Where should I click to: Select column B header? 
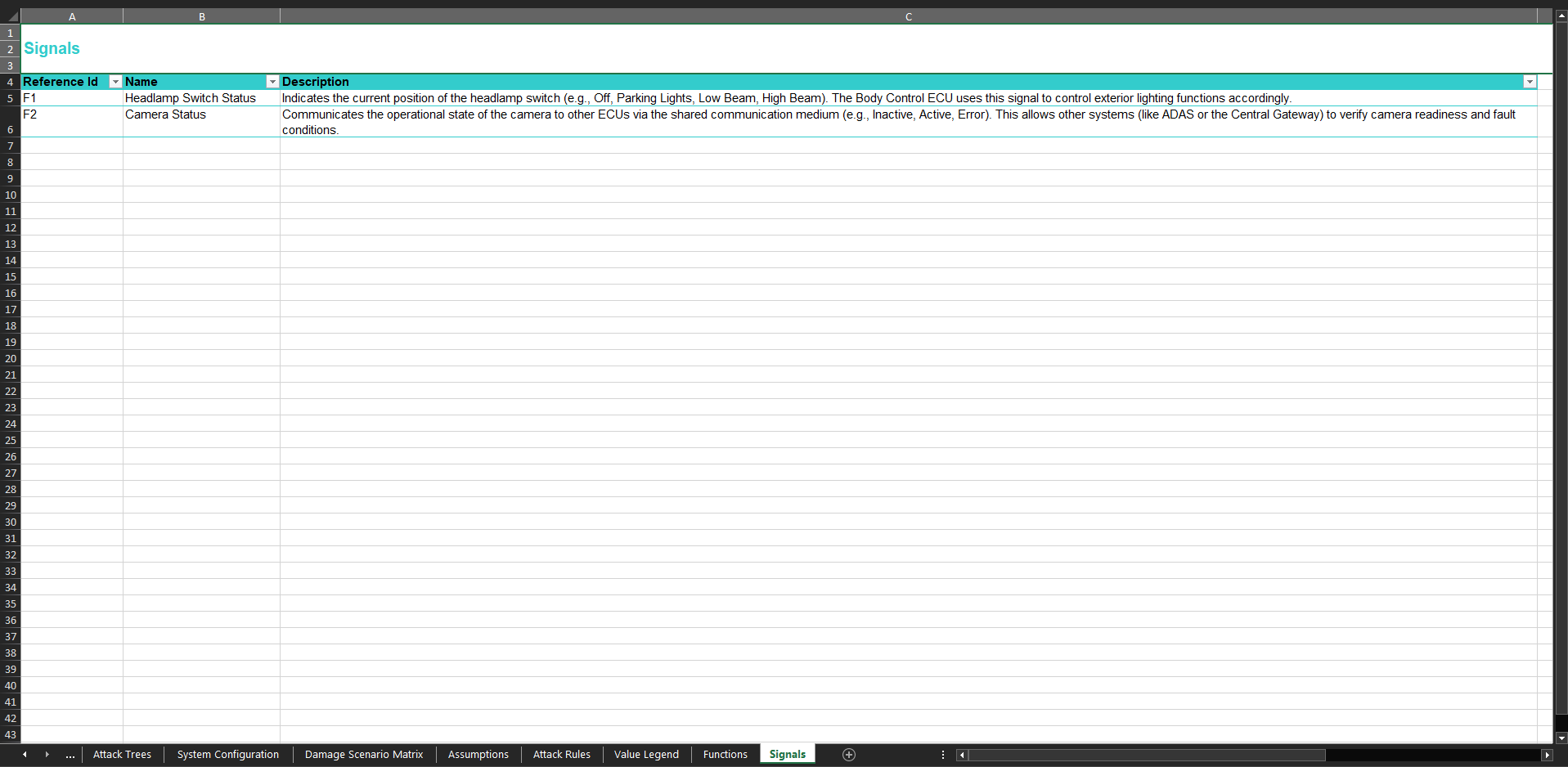[x=201, y=16]
